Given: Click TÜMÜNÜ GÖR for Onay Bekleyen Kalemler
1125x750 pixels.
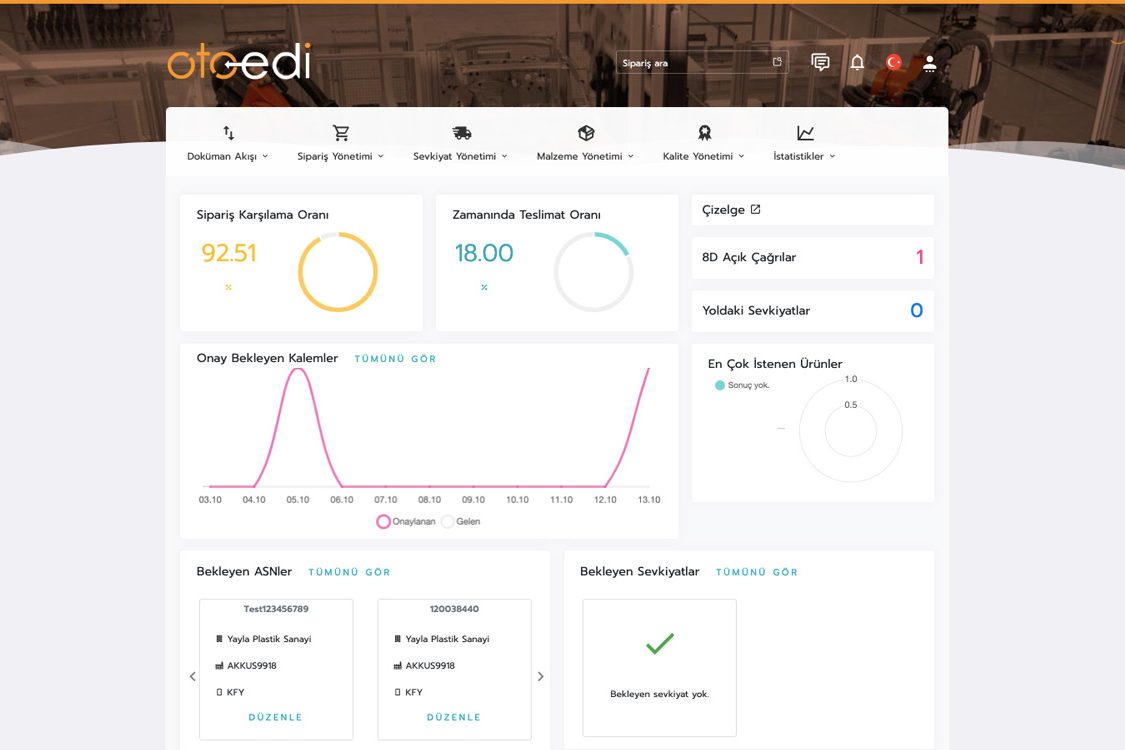Looking at the screenshot, I should tap(395, 359).
